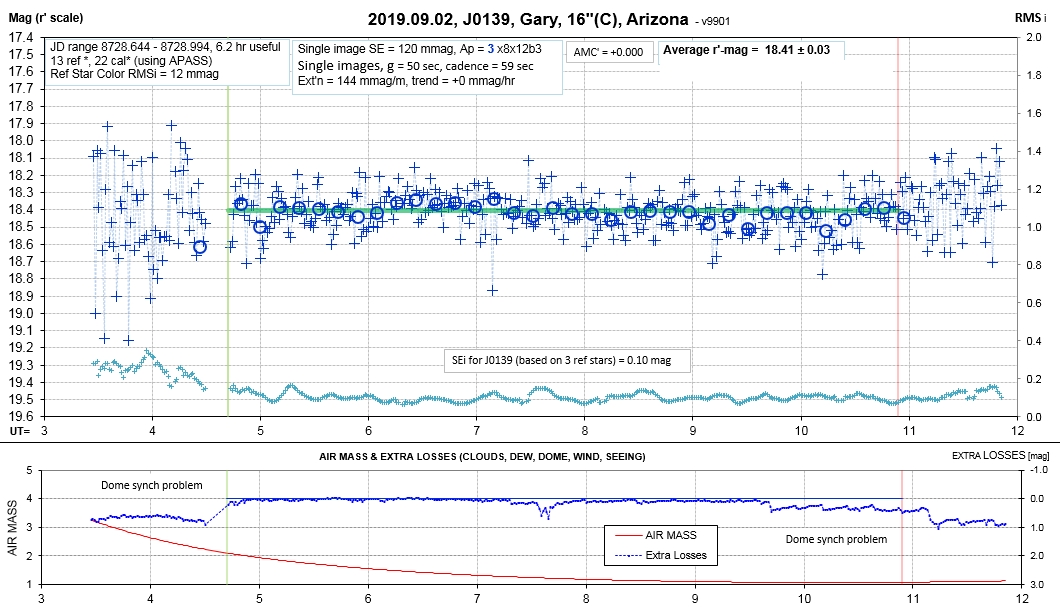The width and height of the screenshot is (1060, 612).
Task: Select the "Extra Losses" legend entry
Action: click(676, 555)
